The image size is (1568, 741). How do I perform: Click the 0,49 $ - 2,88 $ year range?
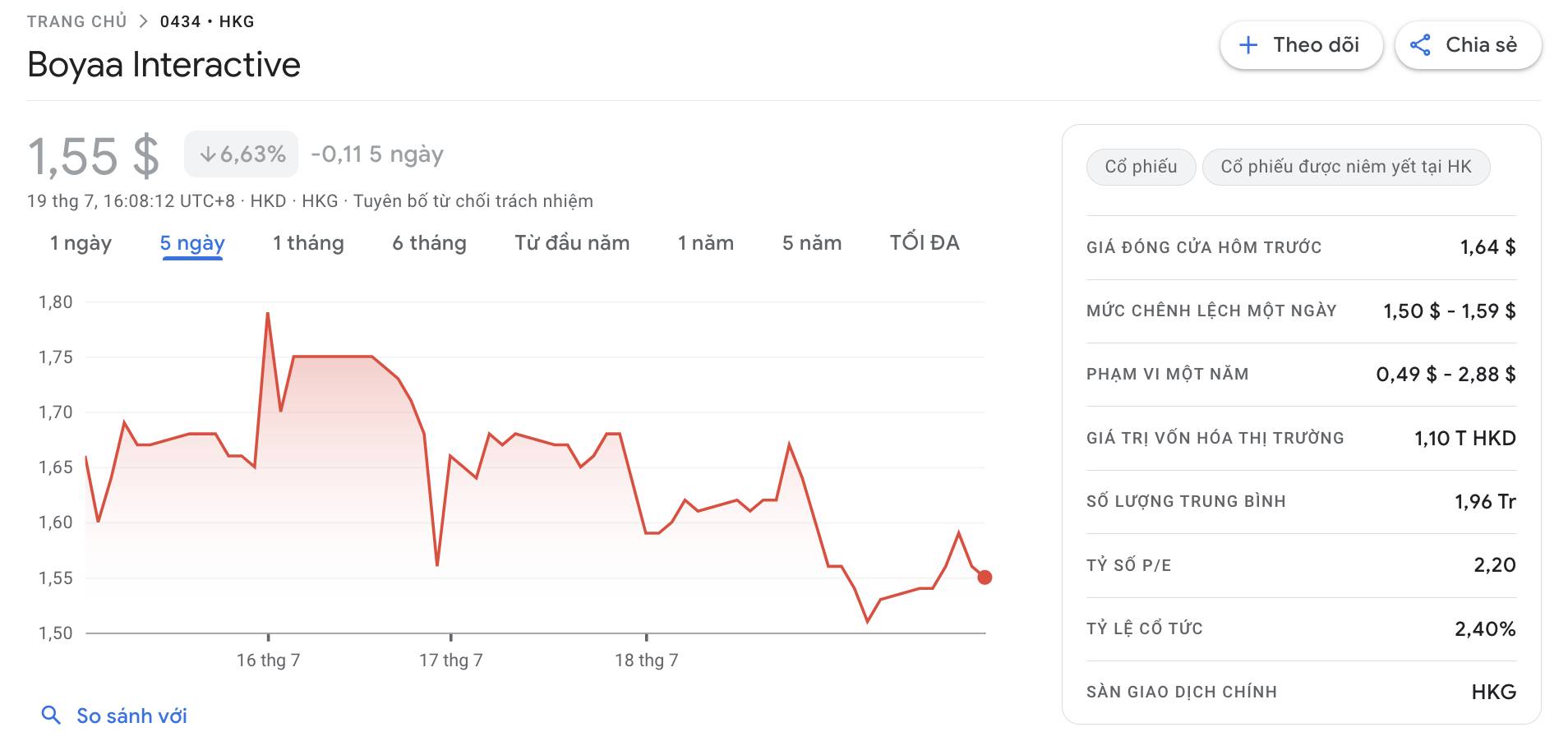[x=1446, y=375]
